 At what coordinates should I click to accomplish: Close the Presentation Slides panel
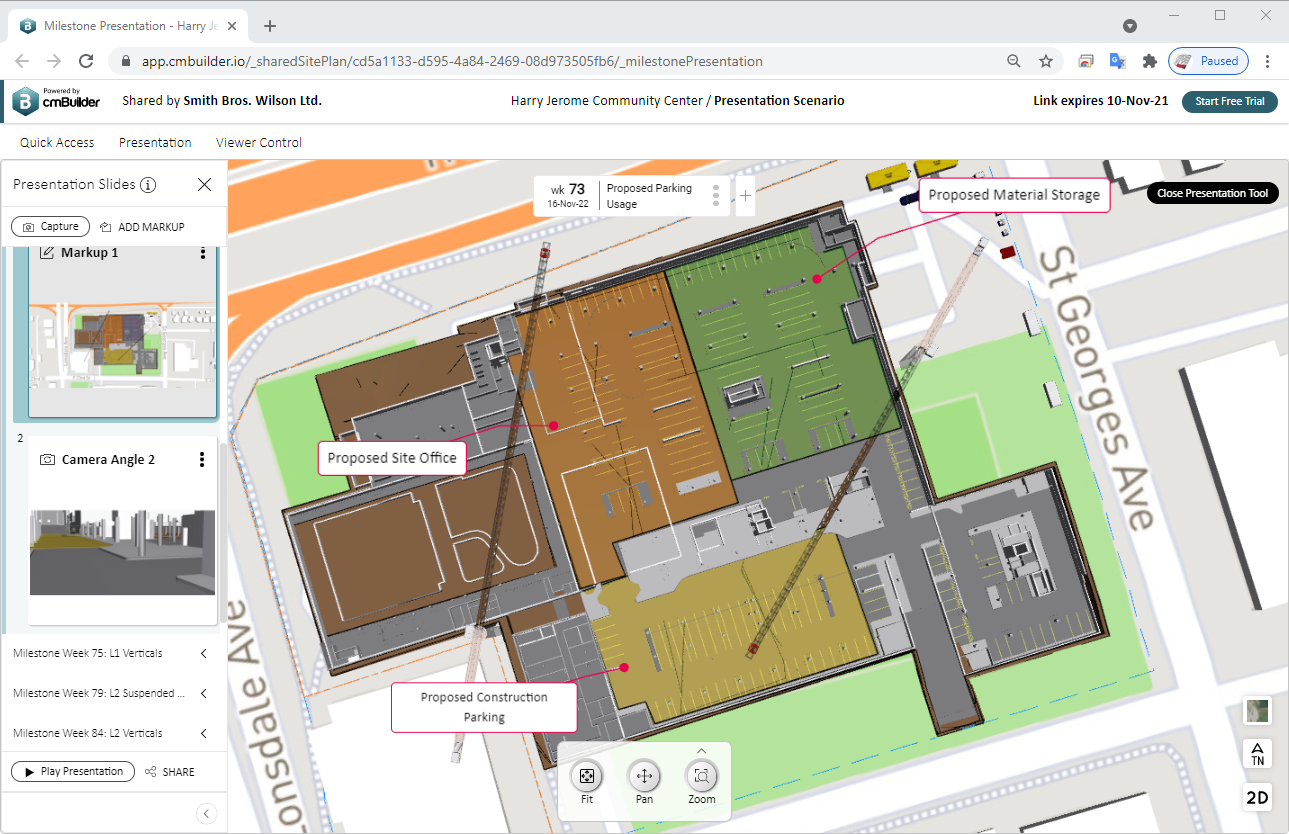coord(204,184)
